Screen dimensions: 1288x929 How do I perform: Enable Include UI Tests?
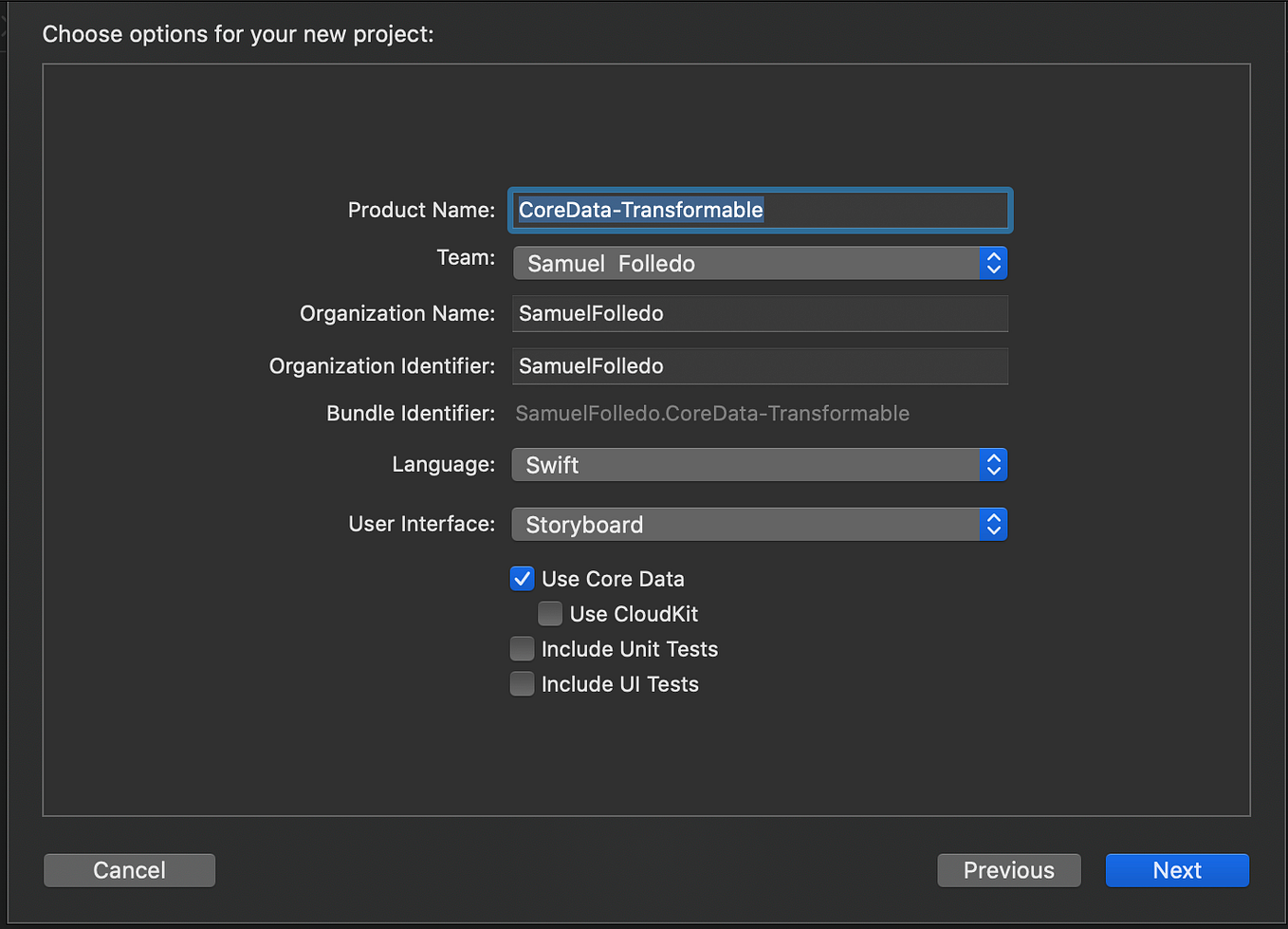(x=522, y=683)
